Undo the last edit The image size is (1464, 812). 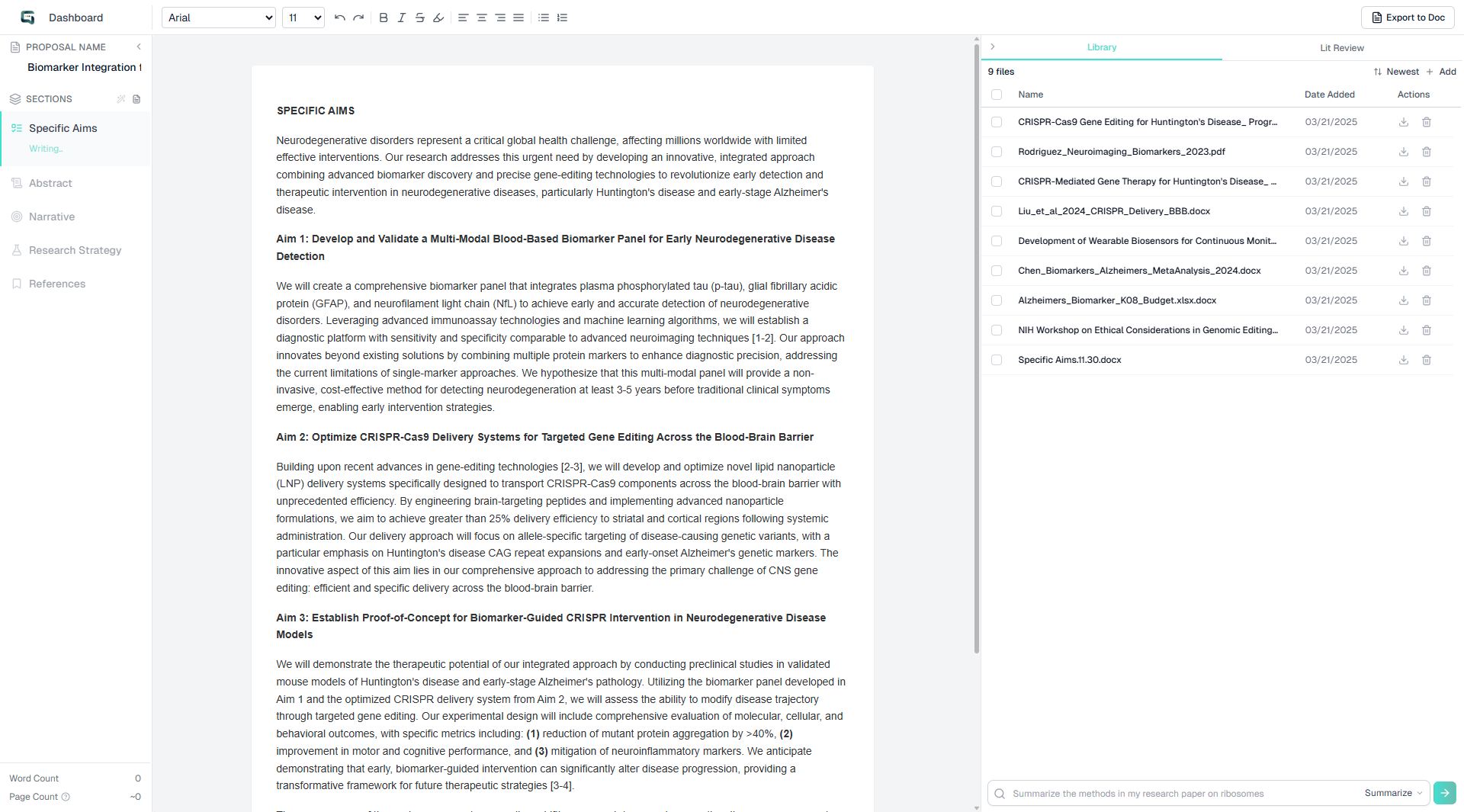[x=340, y=18]
